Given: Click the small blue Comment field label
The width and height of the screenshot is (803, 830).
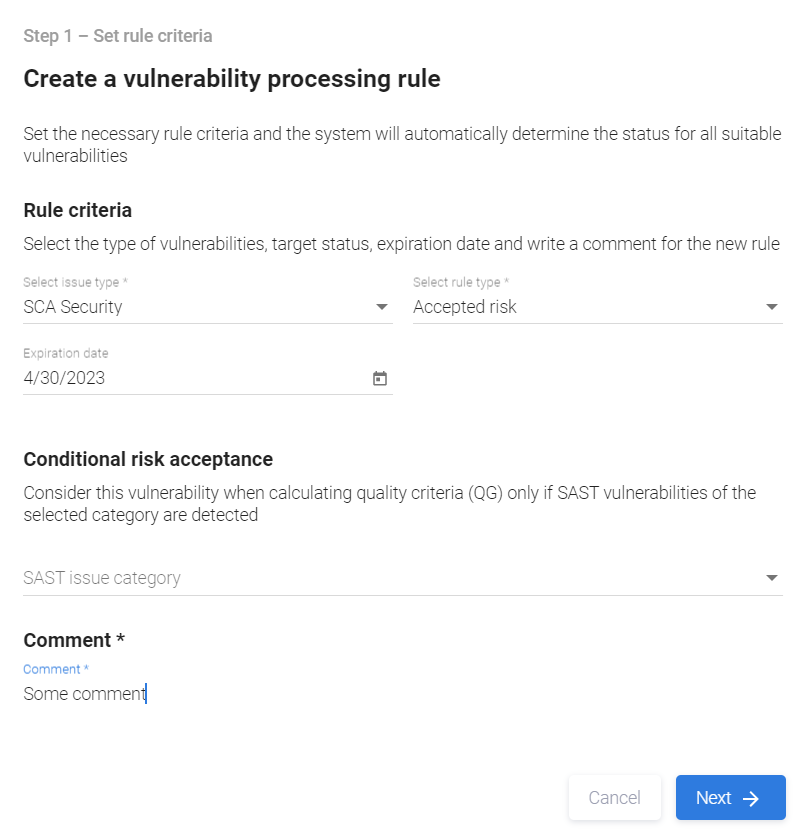Looking at the screenshot, I should (56, 669).
